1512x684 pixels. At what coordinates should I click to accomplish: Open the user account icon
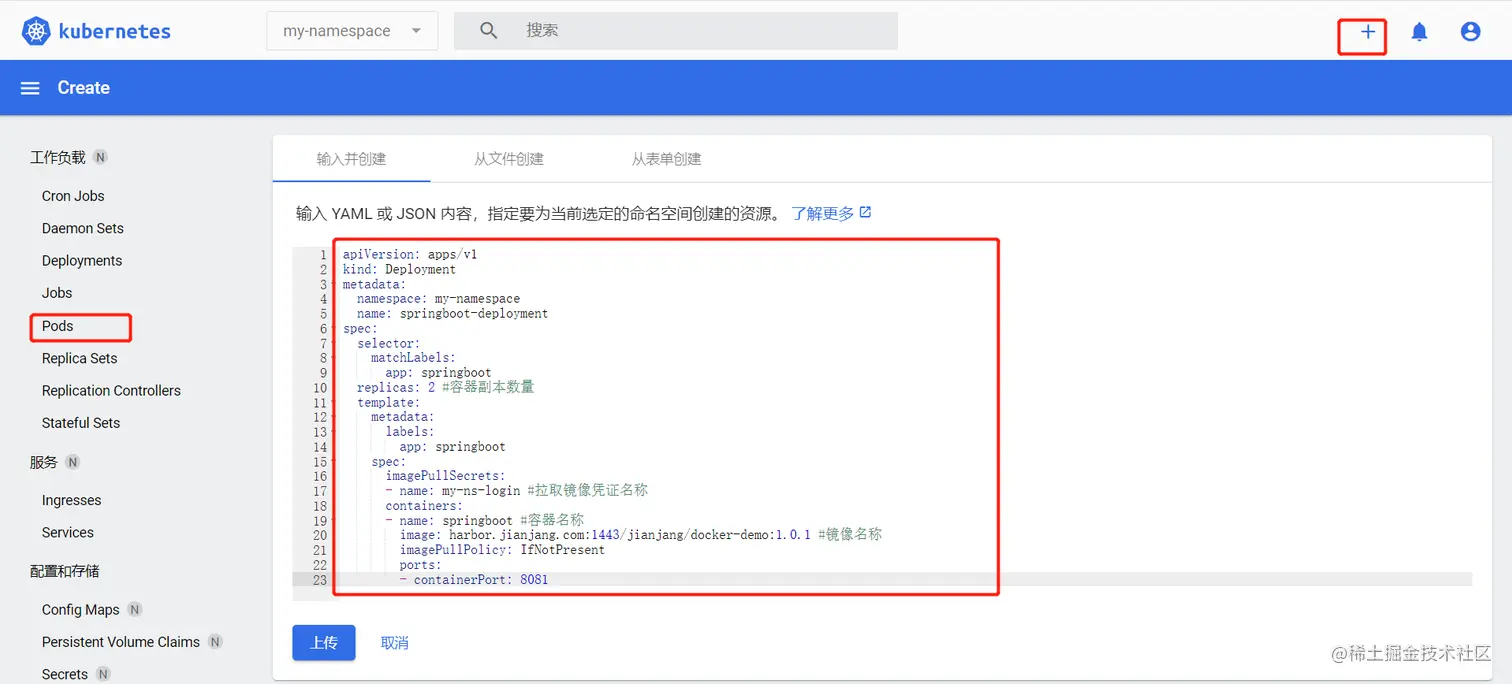[1470, 32]
